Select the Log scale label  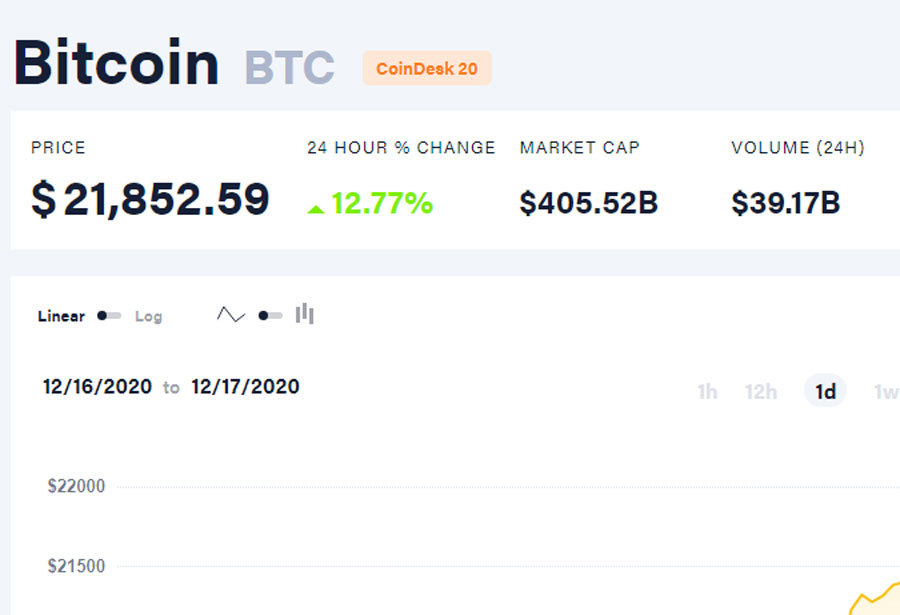point(148,316)
